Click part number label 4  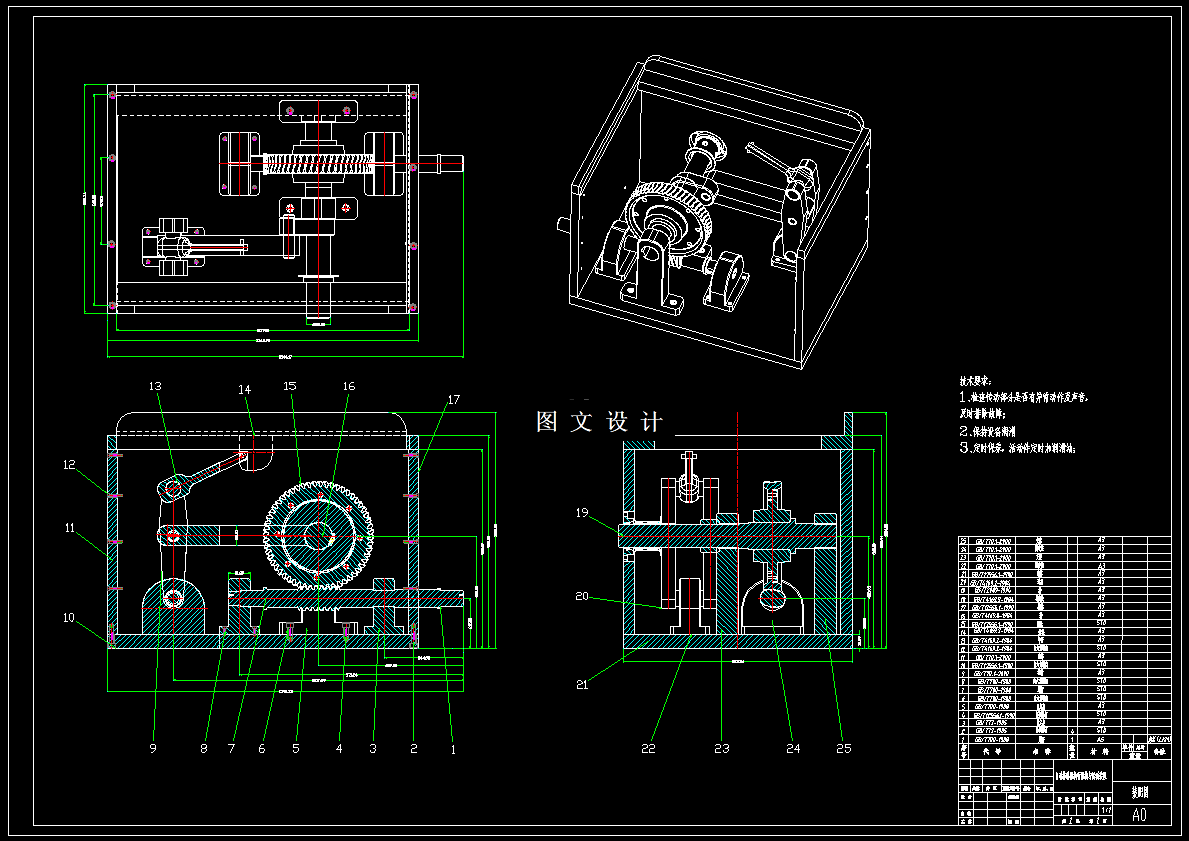coord(339,748)
